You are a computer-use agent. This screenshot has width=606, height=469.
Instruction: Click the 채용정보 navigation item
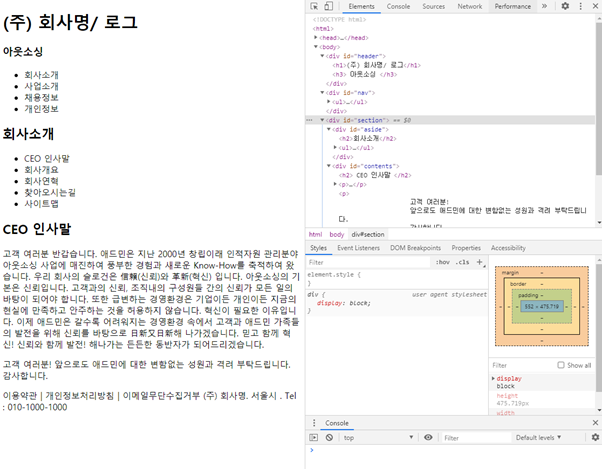pyautogui.click(x=41, y=97)
